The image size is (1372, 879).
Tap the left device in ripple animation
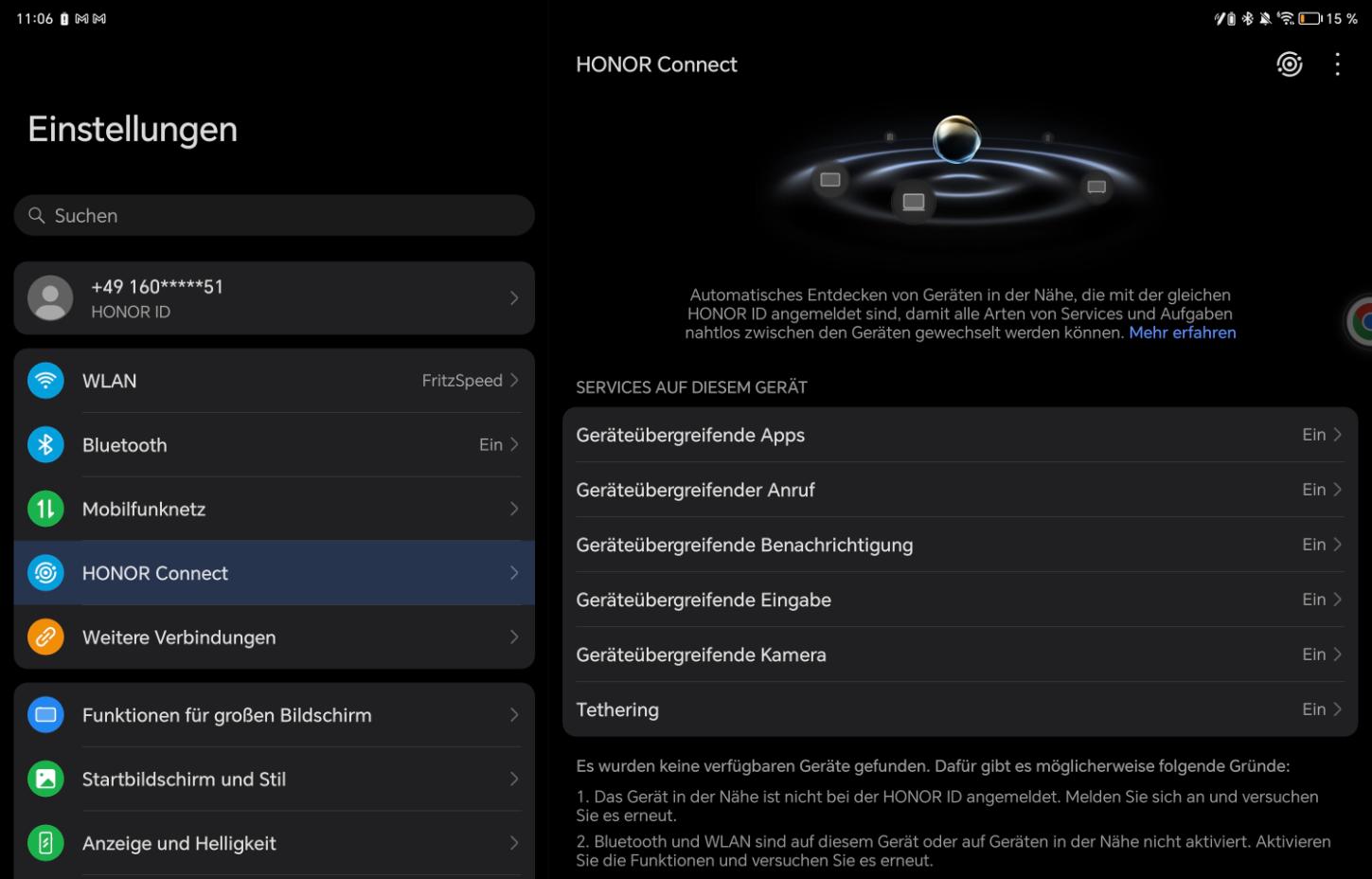click(830, 180)
